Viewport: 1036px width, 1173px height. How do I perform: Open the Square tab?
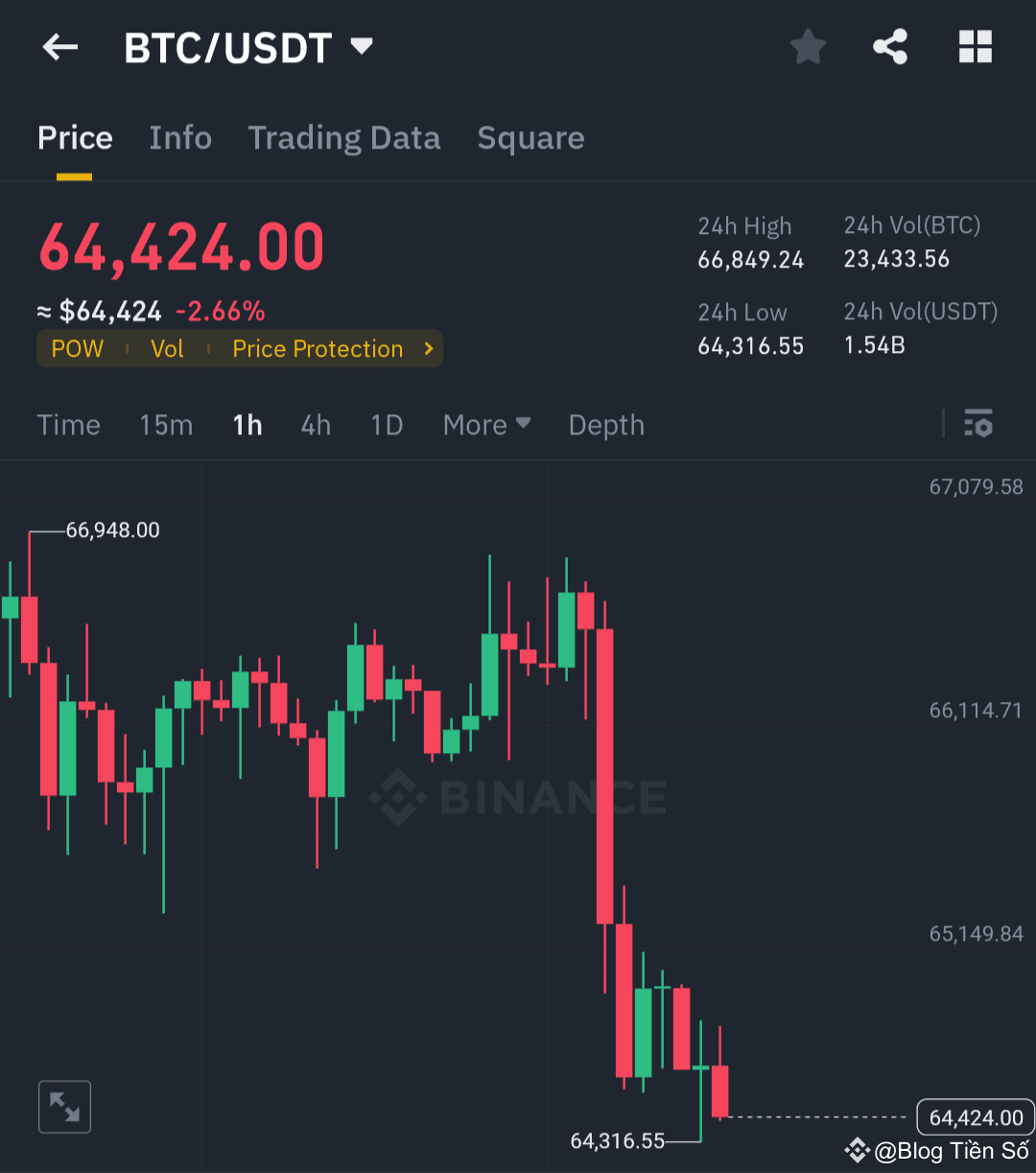coord(530,138)
